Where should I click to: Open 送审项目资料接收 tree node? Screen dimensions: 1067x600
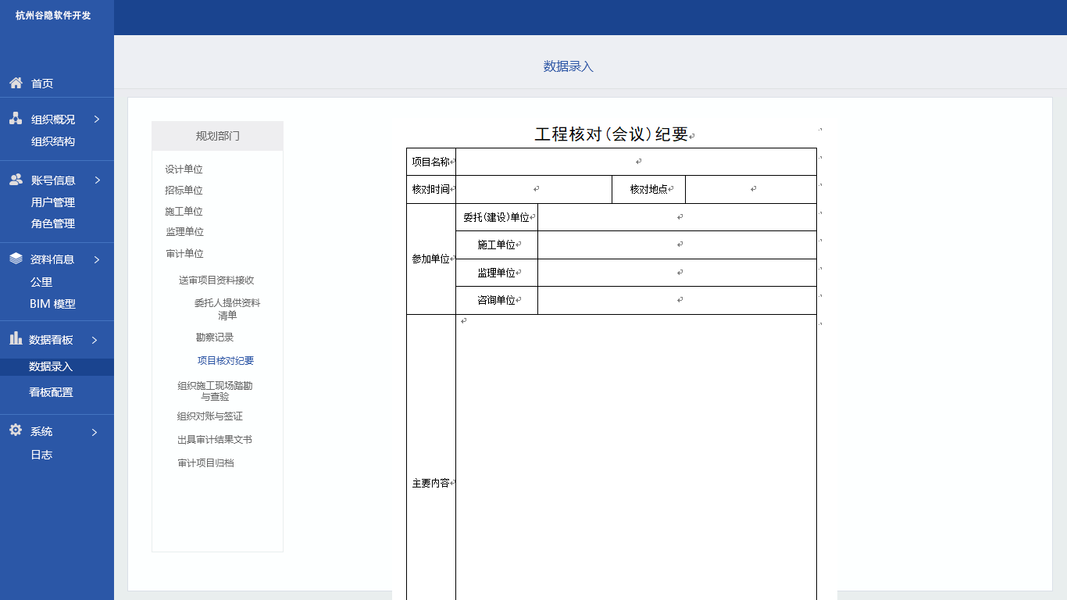click(x=216, y=280)
